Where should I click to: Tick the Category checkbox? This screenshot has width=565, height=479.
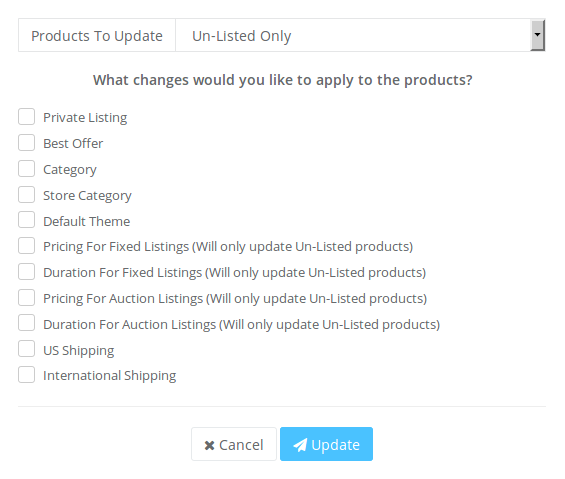click(27, 169)
